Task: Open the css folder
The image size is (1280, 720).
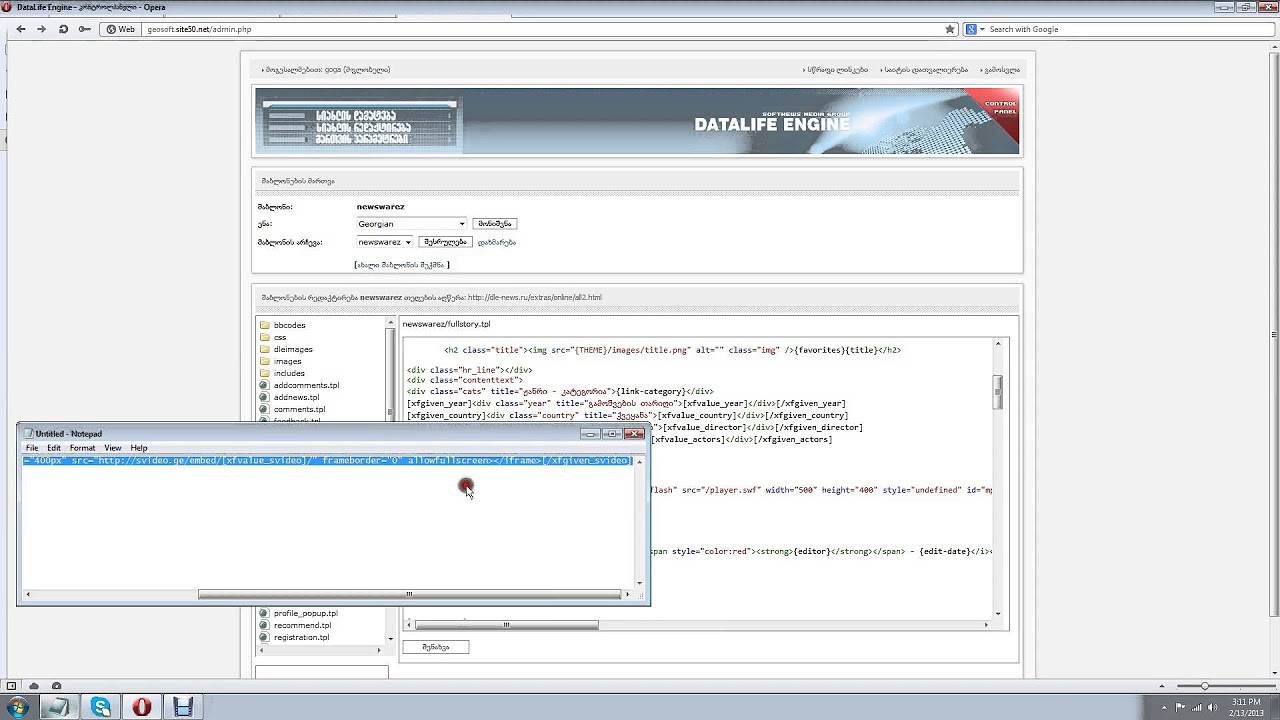Action: [280, 337]
